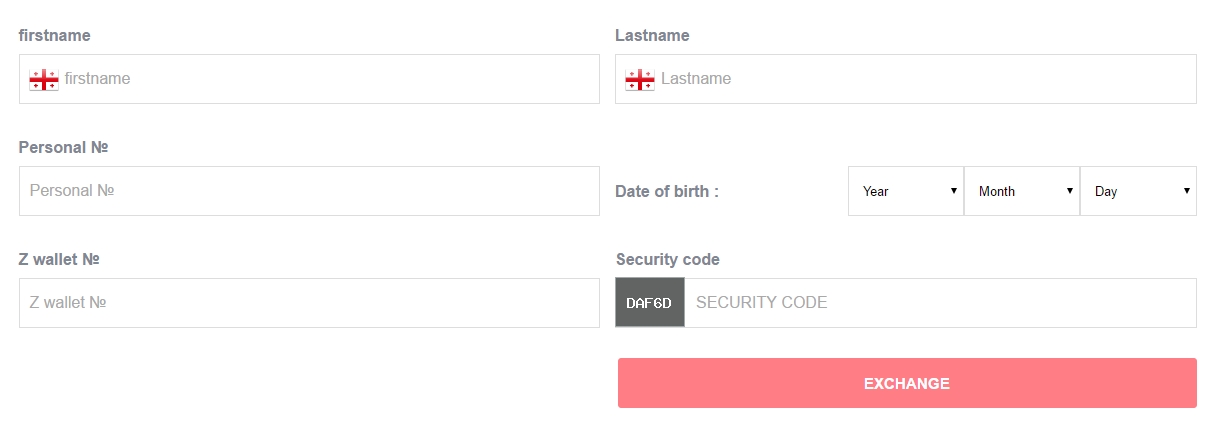Click the SECURITY CODE text box
Image resolution: width=1206 pixels, height=424 pixels.
point(941,303)
